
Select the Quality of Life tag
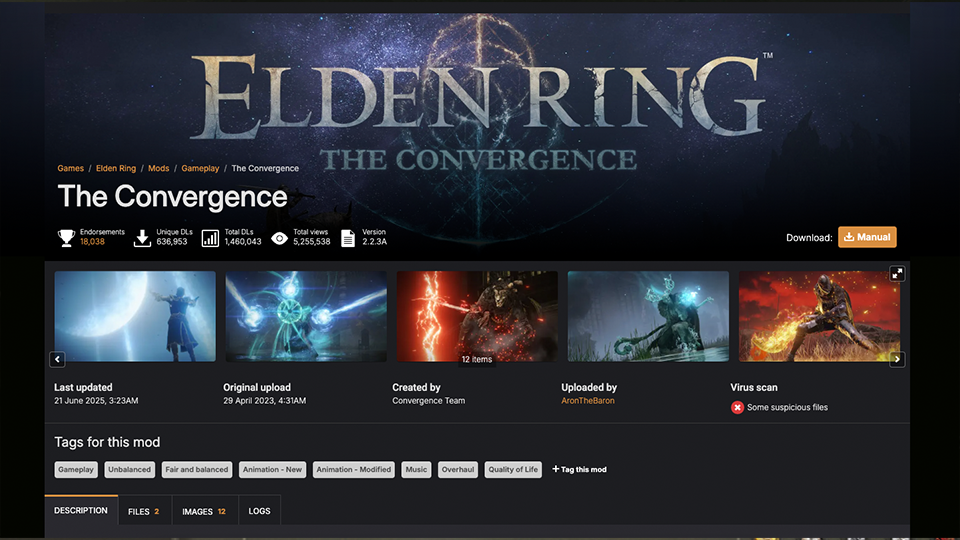pyautogui.click(x=513, y=470)
